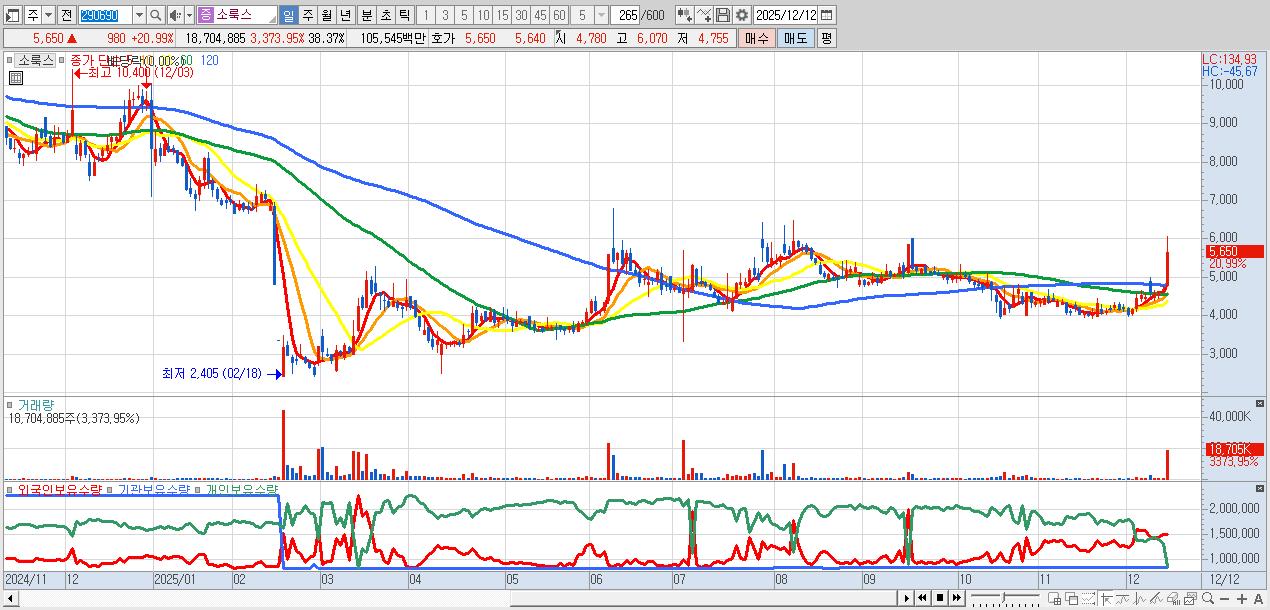The height and width of the screenshot is (610, 1270).
Task: Choose the 45 interval button
Action: click(x=540, y=15)
